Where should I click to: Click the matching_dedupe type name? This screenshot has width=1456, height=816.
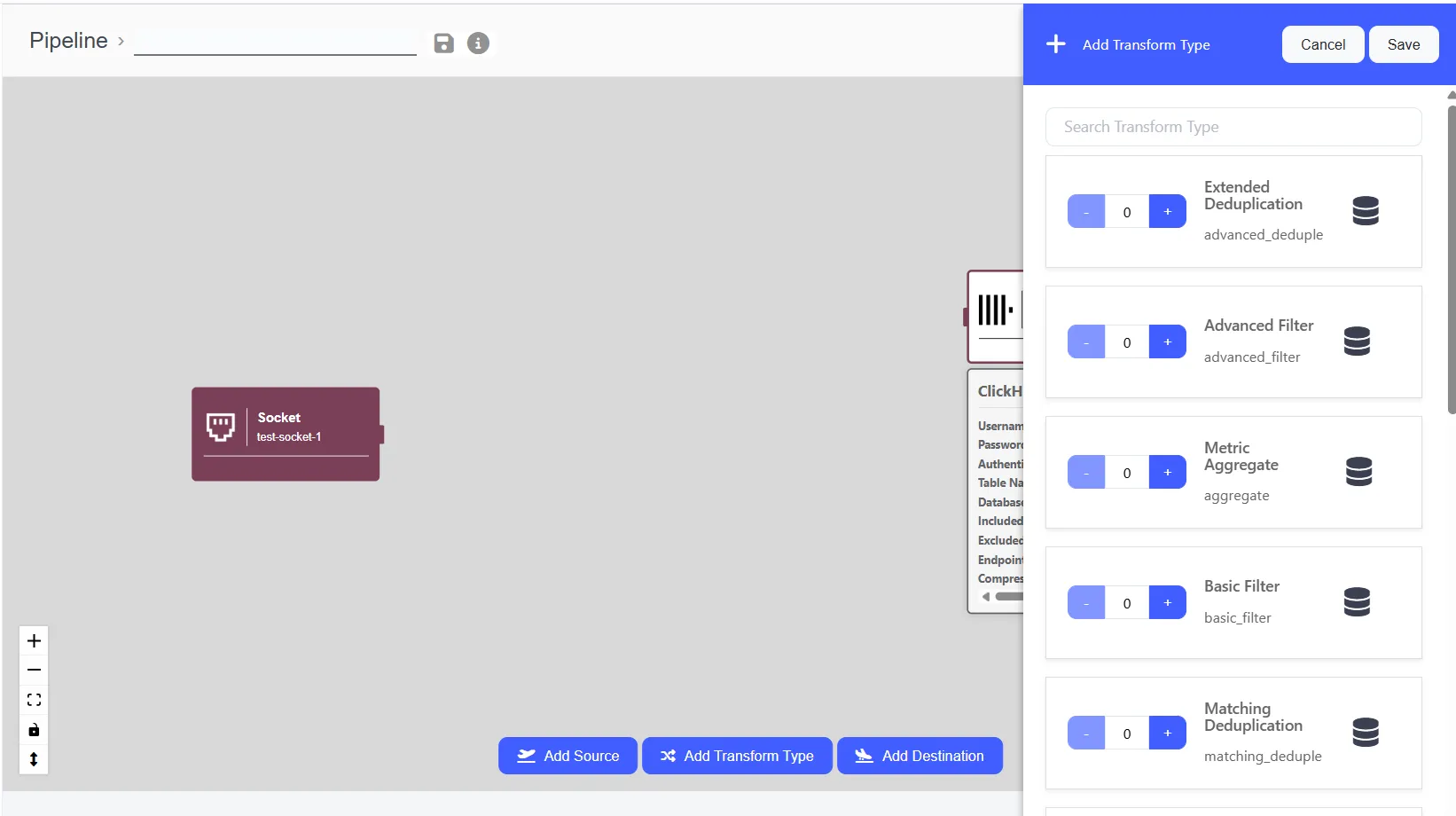tap(1263, 757)
